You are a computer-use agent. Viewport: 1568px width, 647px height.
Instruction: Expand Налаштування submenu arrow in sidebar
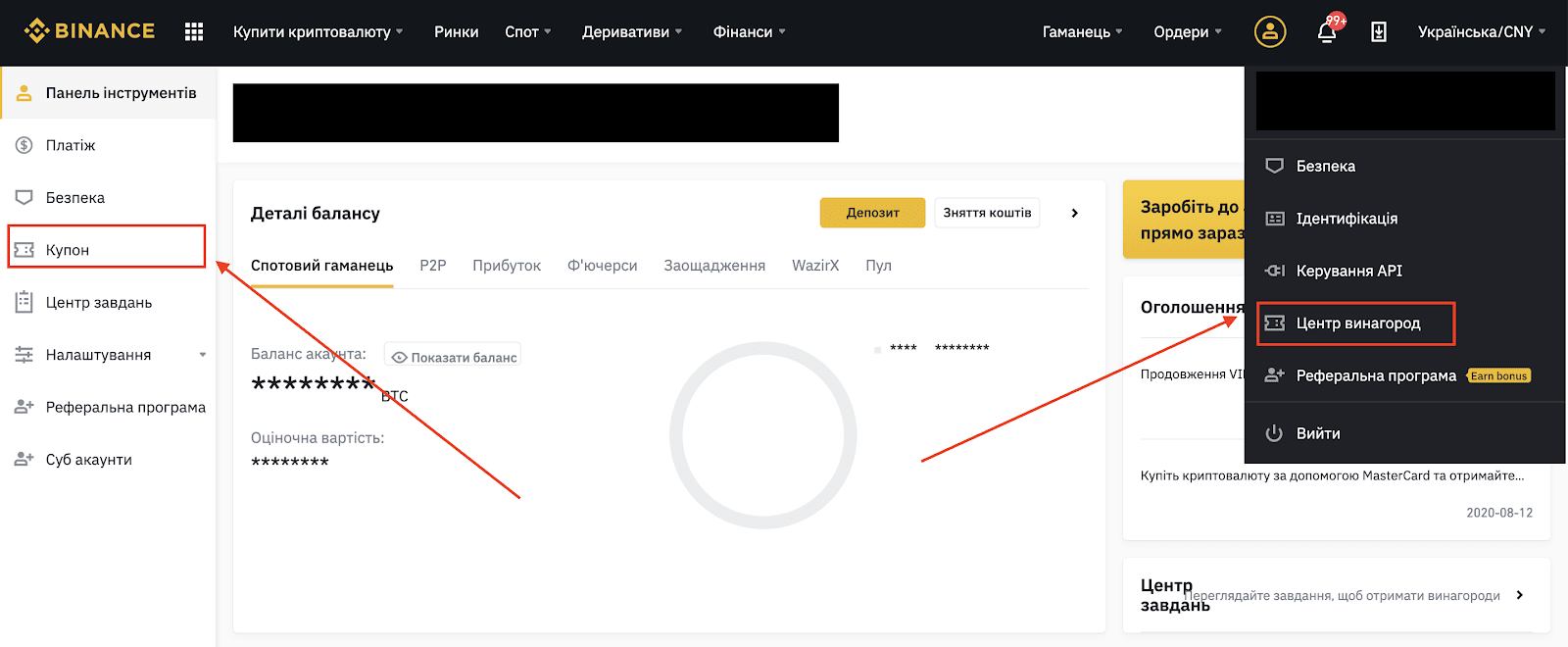(x=203, y=355)
